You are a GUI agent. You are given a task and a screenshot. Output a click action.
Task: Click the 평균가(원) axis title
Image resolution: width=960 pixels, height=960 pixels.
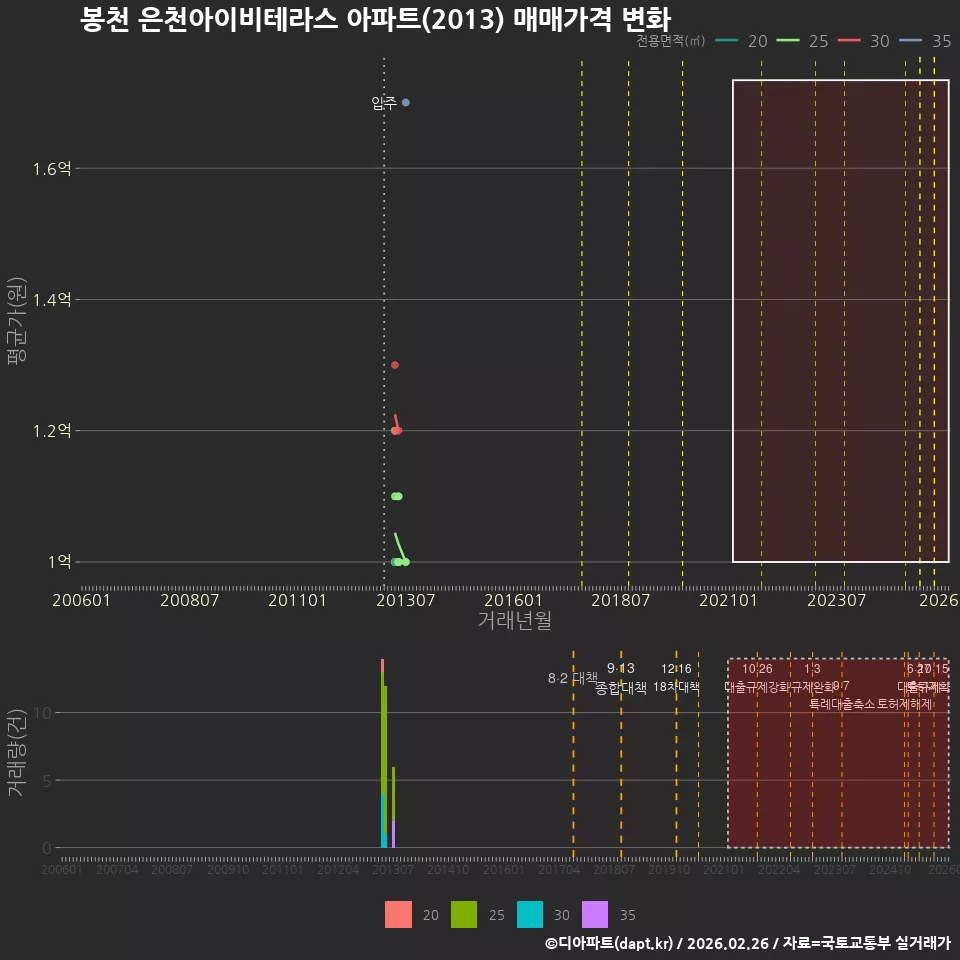pos(17,321)
